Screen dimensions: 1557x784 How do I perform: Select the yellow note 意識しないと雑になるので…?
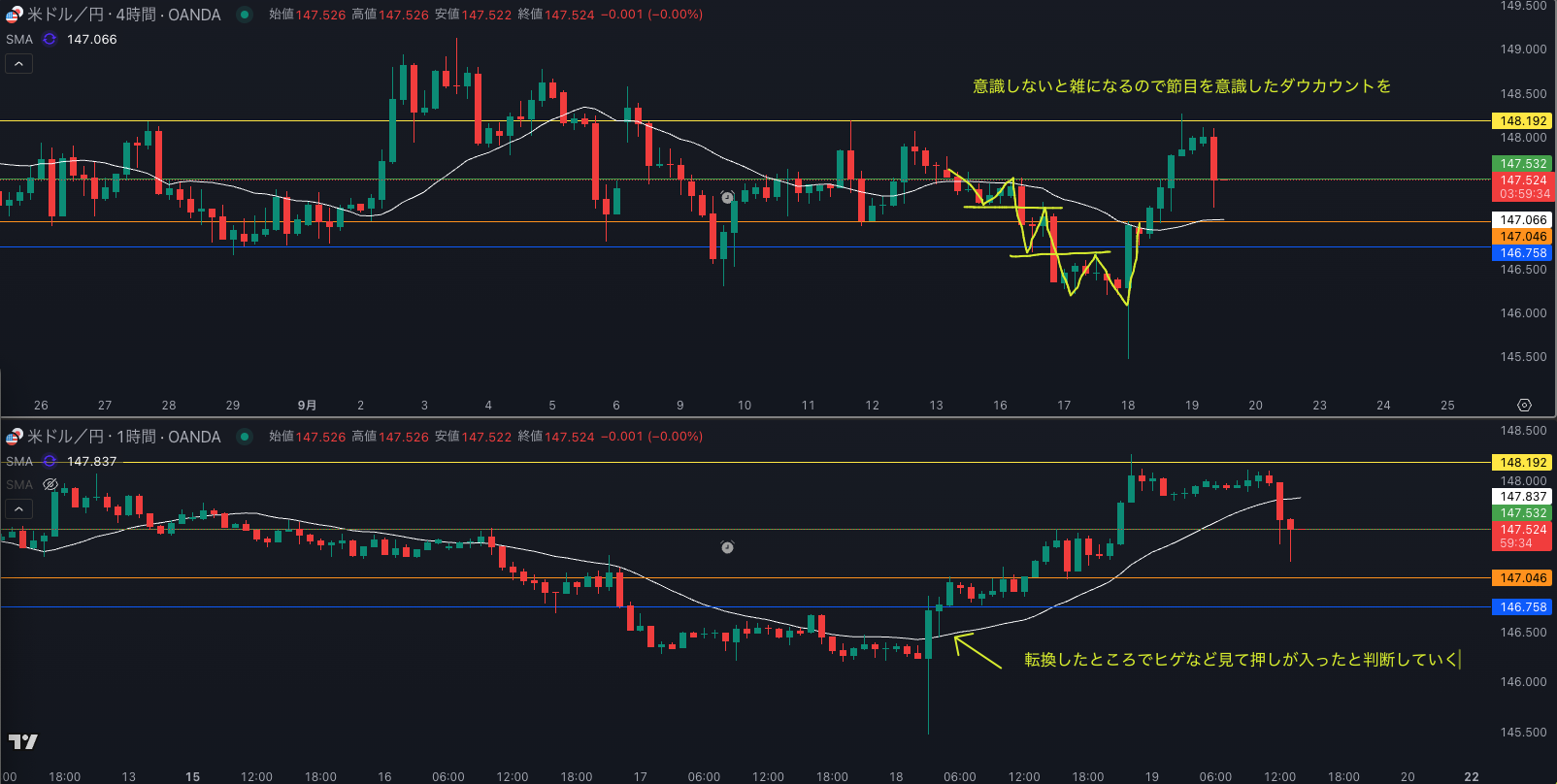1181,86
